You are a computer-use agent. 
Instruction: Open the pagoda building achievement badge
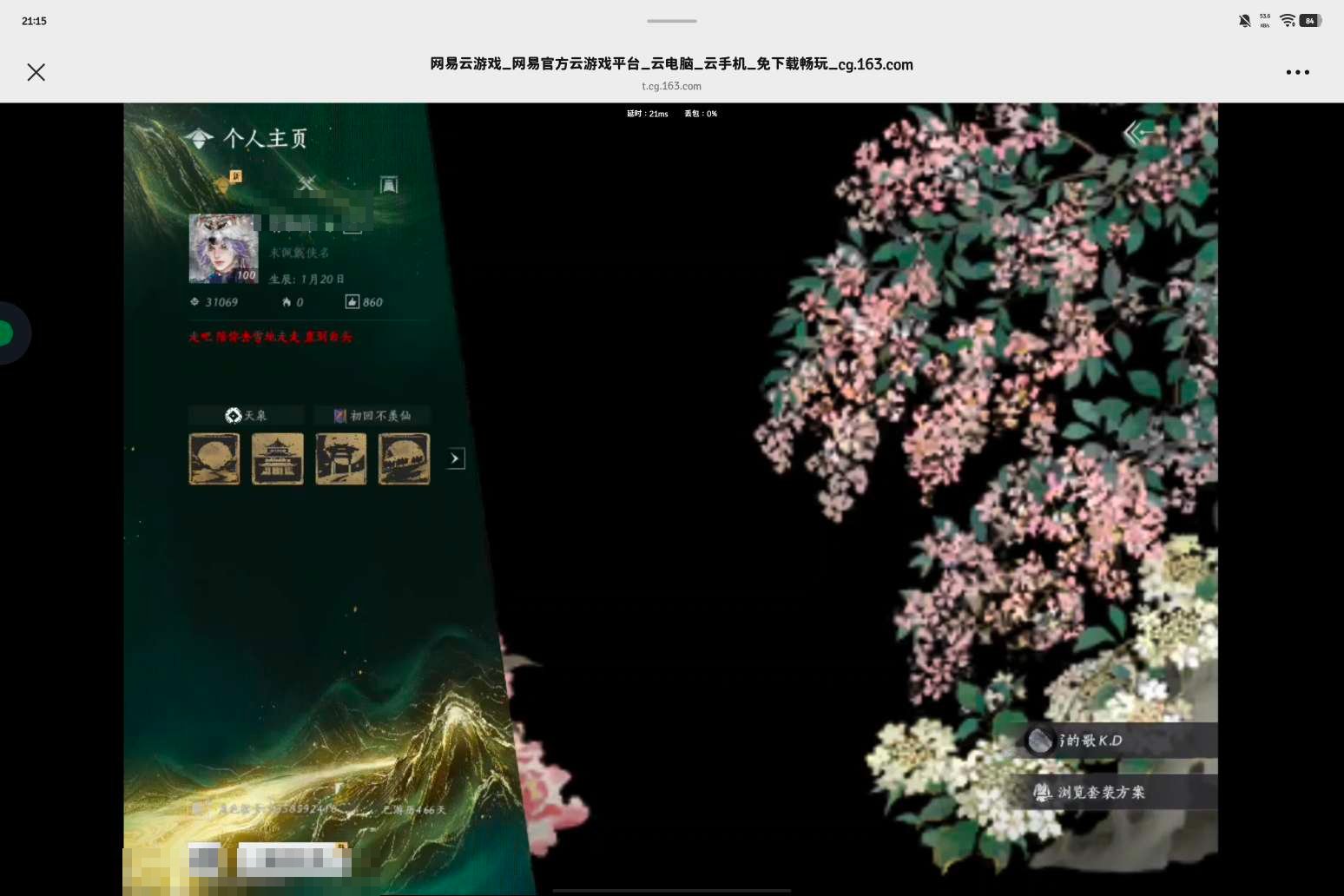click(278, 458)
